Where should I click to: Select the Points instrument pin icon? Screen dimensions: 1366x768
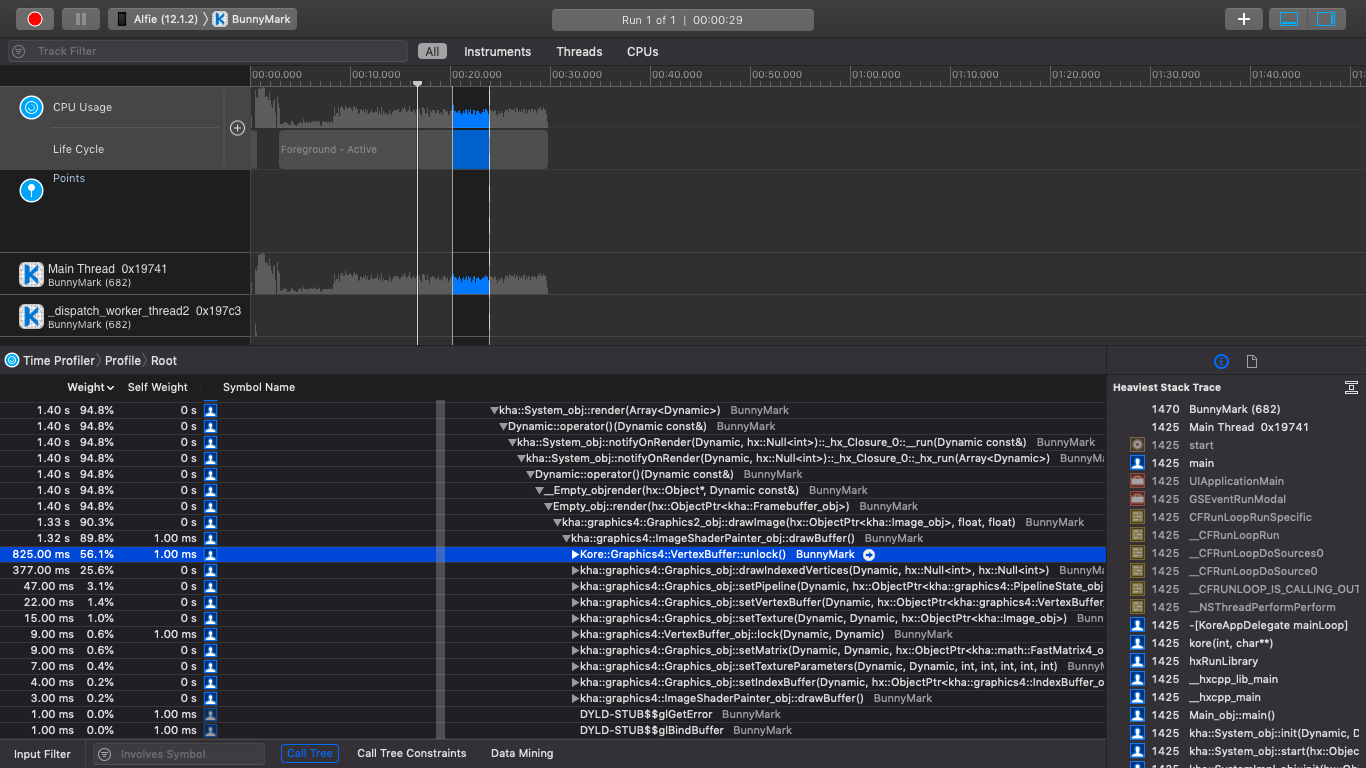coord(32,189)
